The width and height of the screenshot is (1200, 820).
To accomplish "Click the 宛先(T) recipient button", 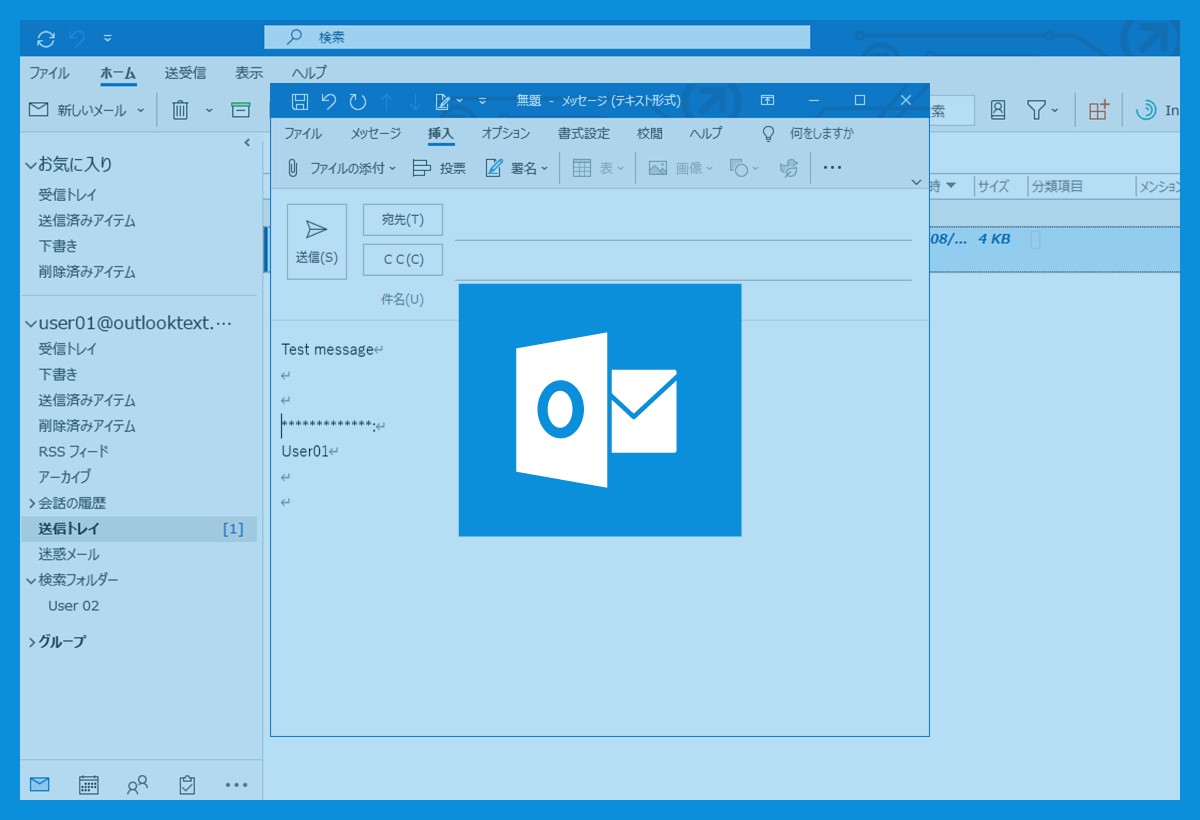I will click(402, 220).
